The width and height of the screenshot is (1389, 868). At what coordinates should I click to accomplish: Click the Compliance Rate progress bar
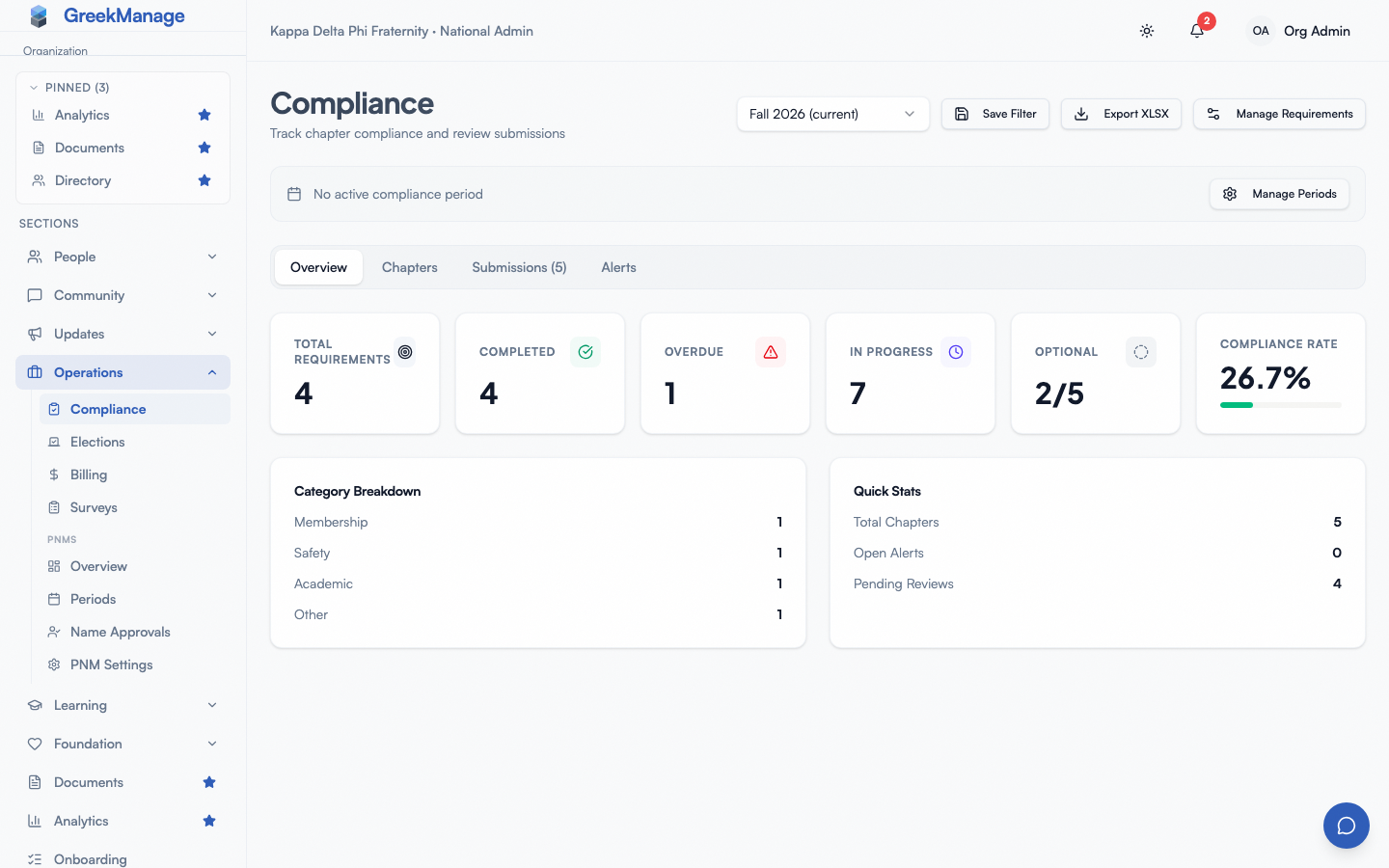tap(1280, 405)
